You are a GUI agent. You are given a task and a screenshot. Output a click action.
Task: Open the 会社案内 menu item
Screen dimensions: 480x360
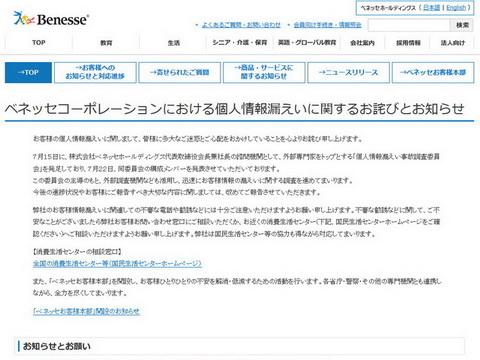tap(362, 43)
